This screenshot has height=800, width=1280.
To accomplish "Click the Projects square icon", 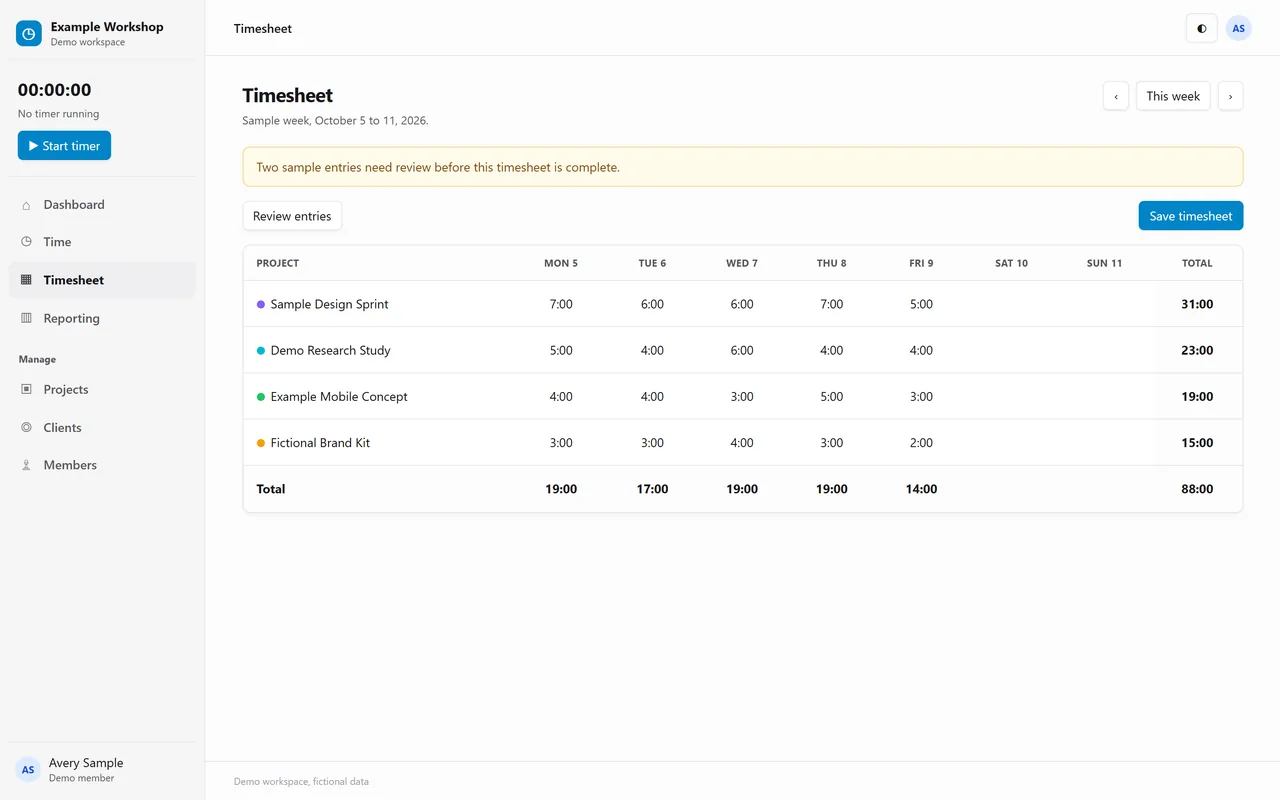I will (x=26, y=389).
